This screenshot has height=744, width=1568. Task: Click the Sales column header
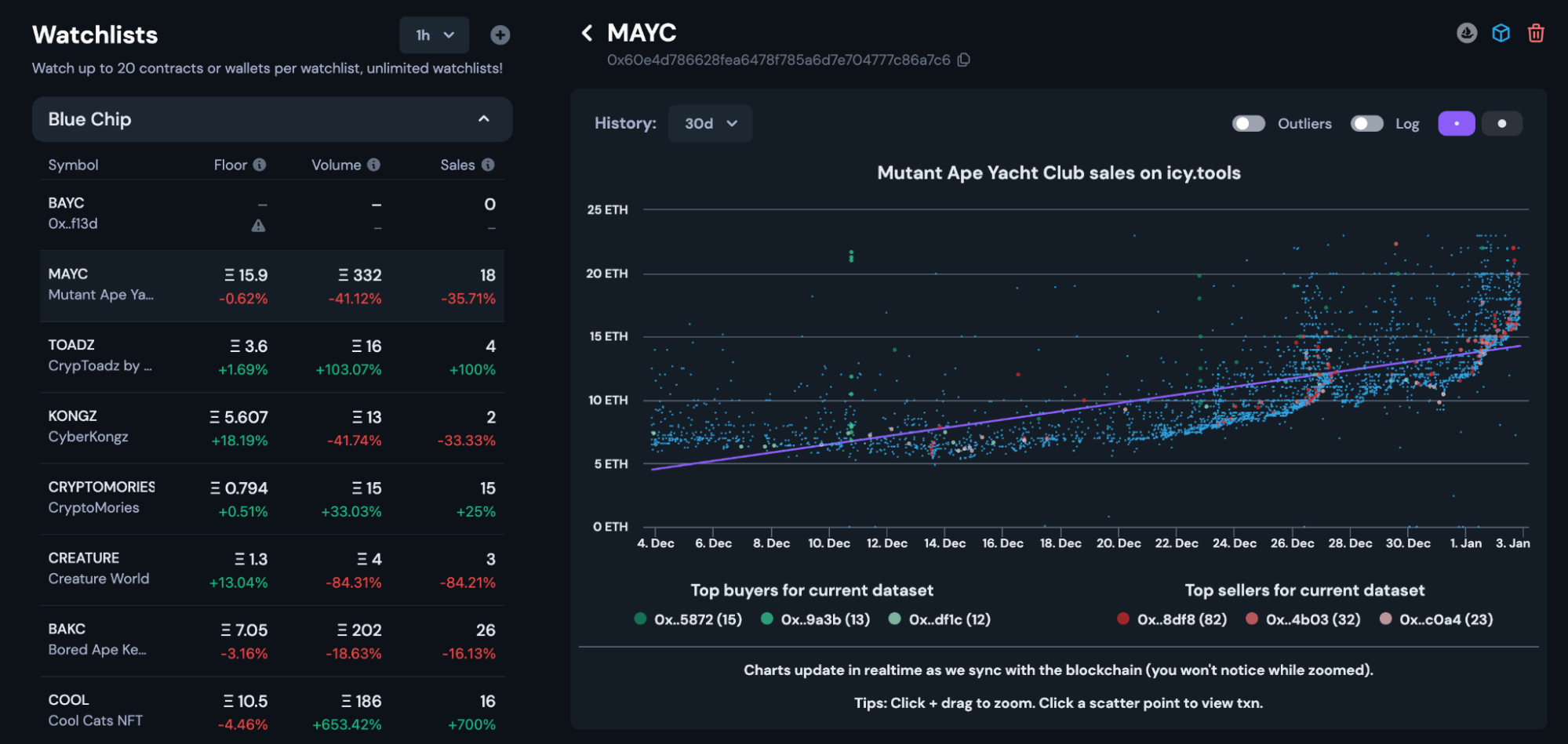click(457, 165)
